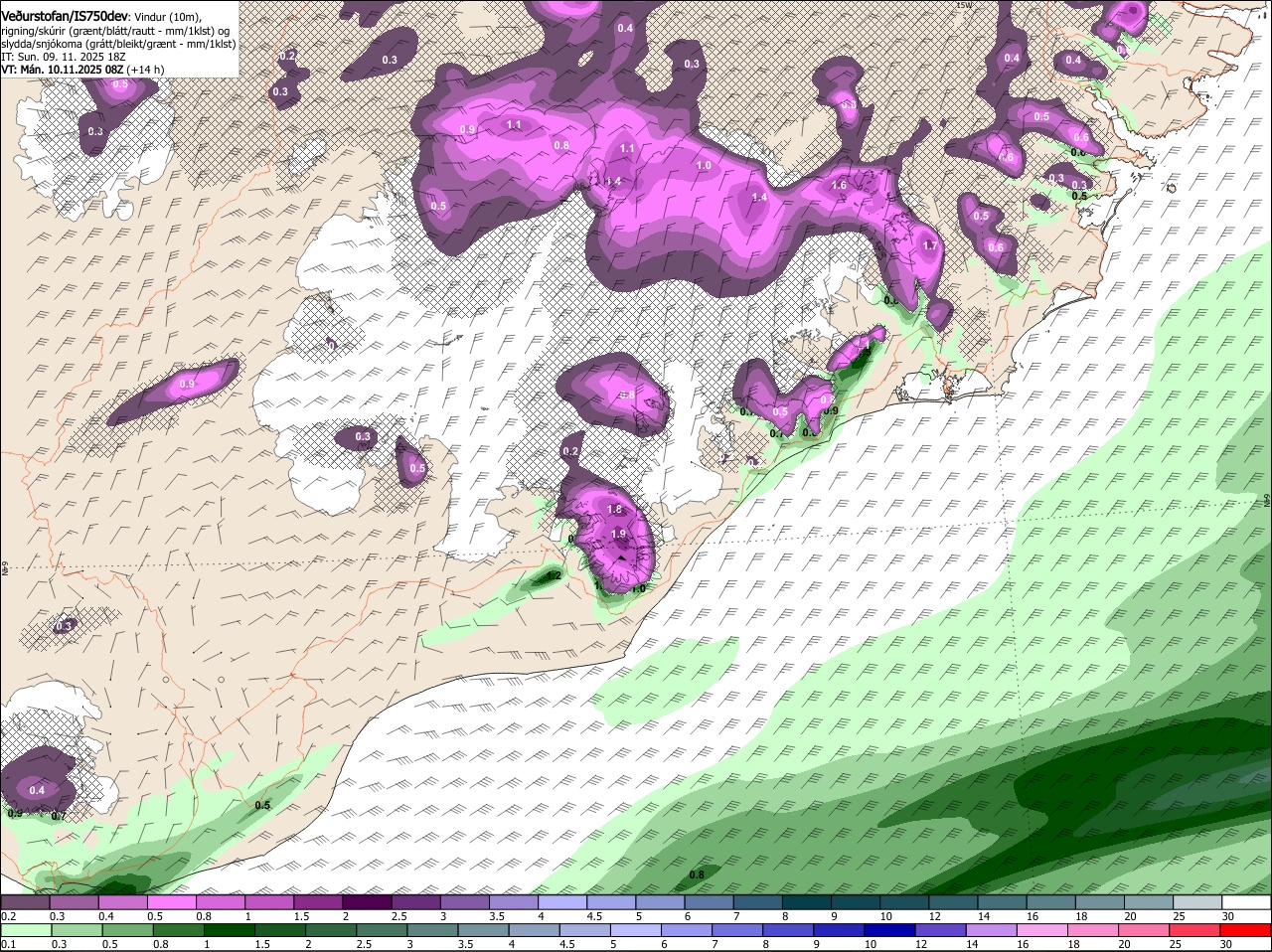Screen dimensions: 1272x952
Task: Click the '30' label under the upper legend row
Action: click(1228, 916)
